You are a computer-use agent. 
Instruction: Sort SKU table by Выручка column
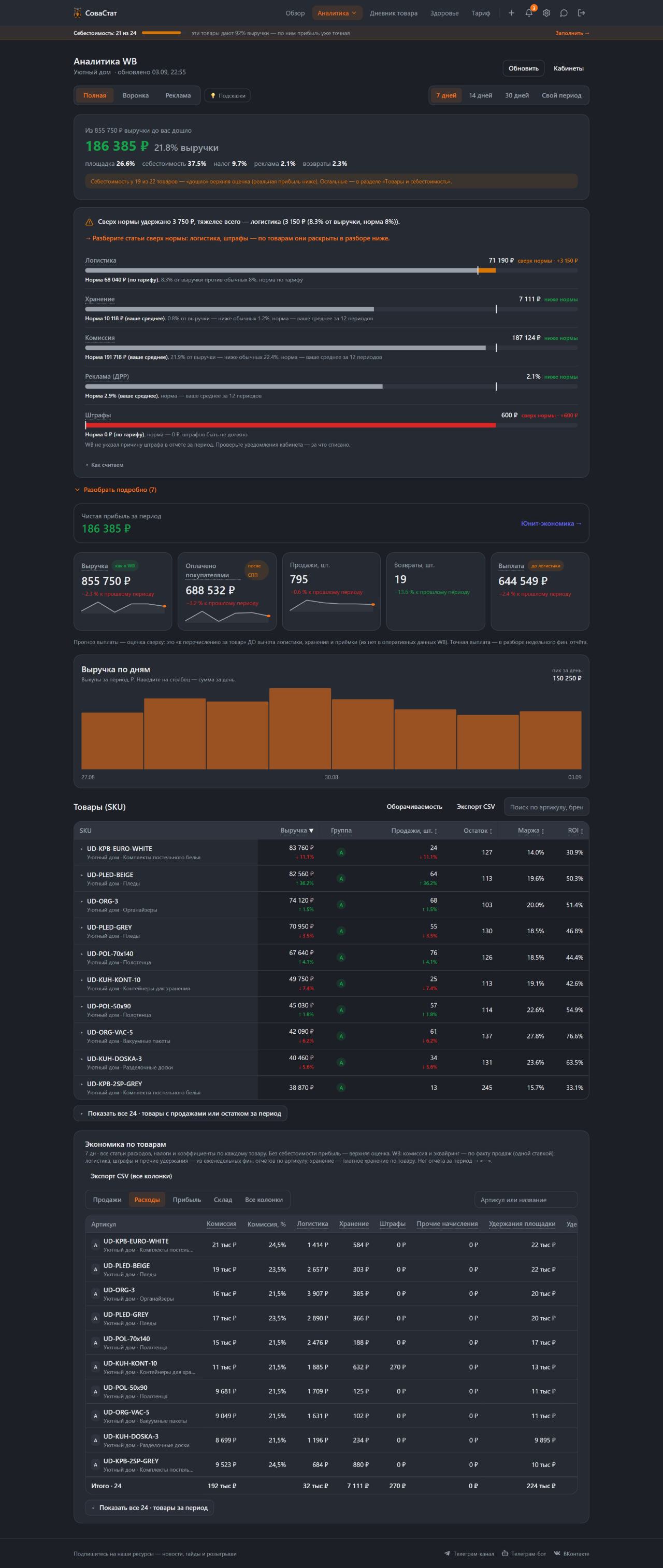click(297, 830)
